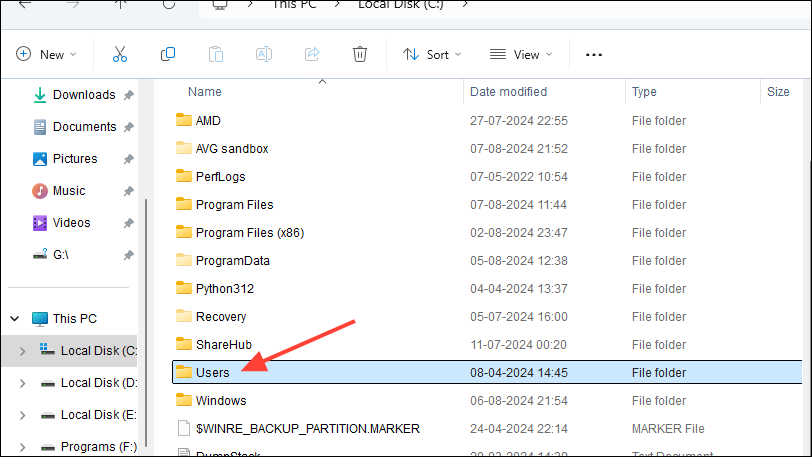Click the Paste clipboard icon
Viewport: 812px width, 457px height.
pyautogui.click(x=216, y=54)
